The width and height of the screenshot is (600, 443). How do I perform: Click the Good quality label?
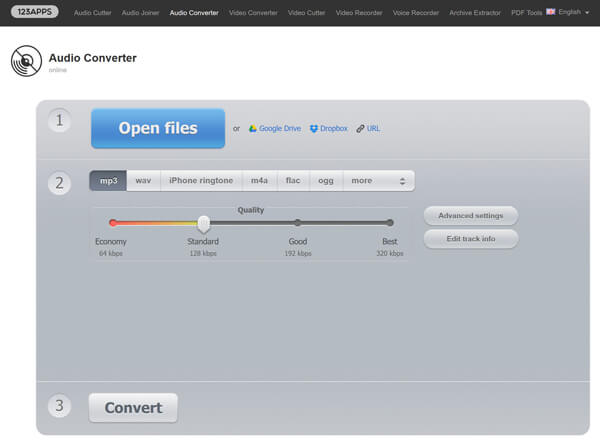[x=298, y=241]
